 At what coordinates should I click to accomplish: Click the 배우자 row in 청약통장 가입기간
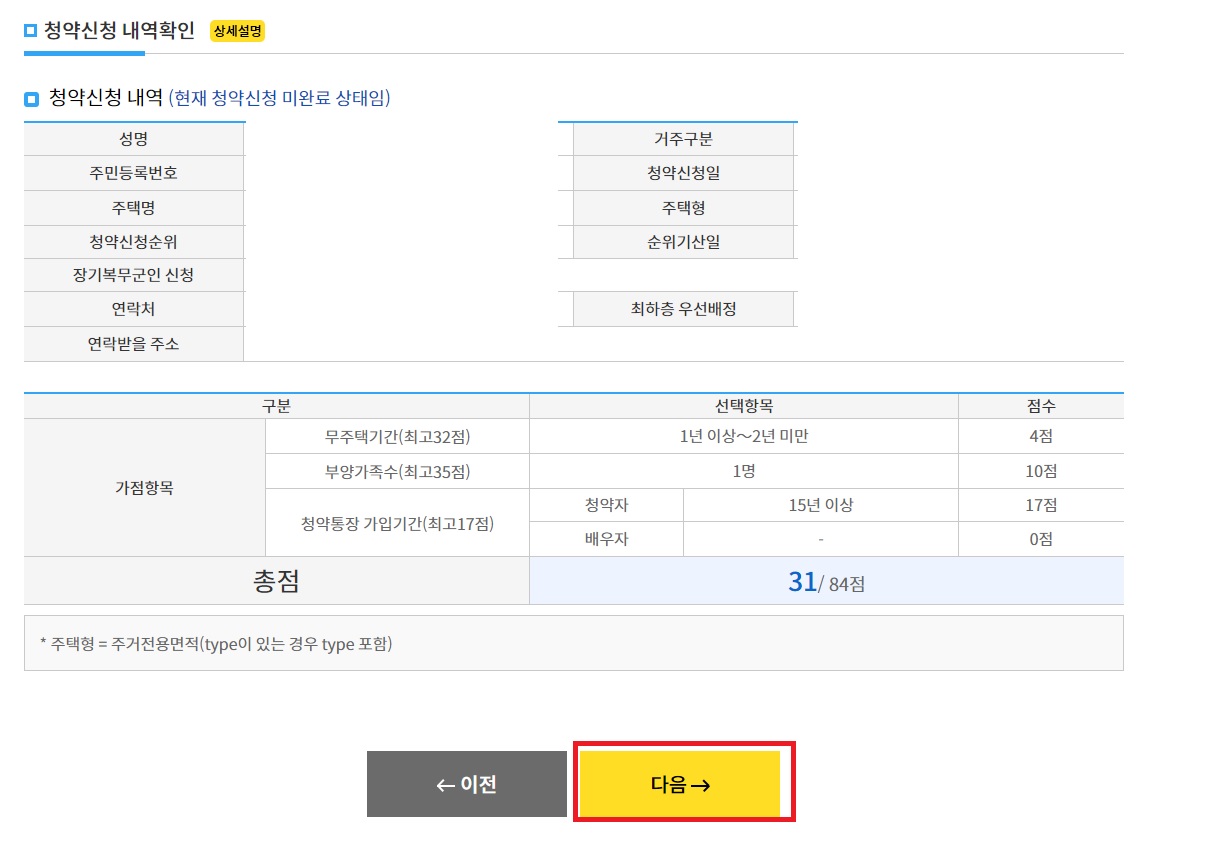click(x=743, y=539)
